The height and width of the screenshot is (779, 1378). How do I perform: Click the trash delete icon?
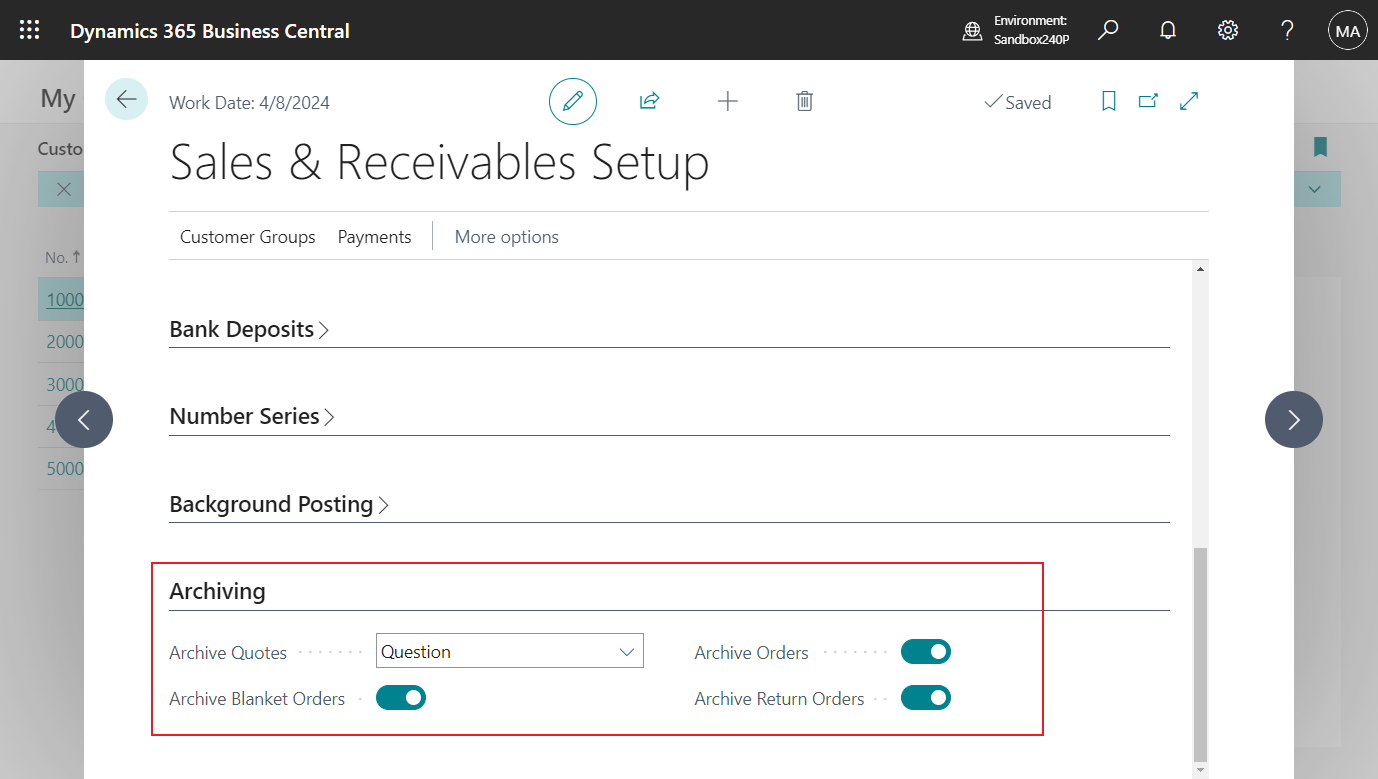coord(804,101)
